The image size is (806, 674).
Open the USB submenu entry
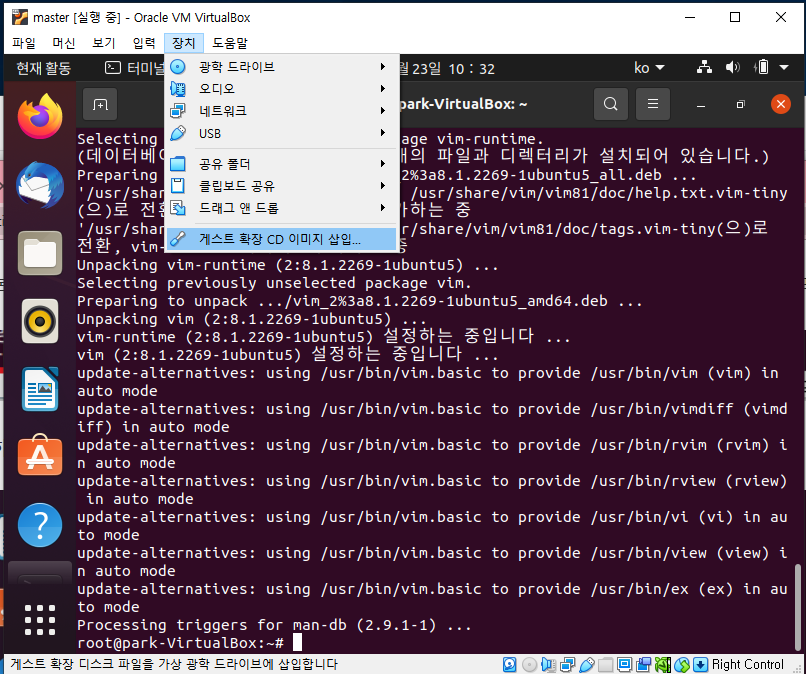click(281, 133)
